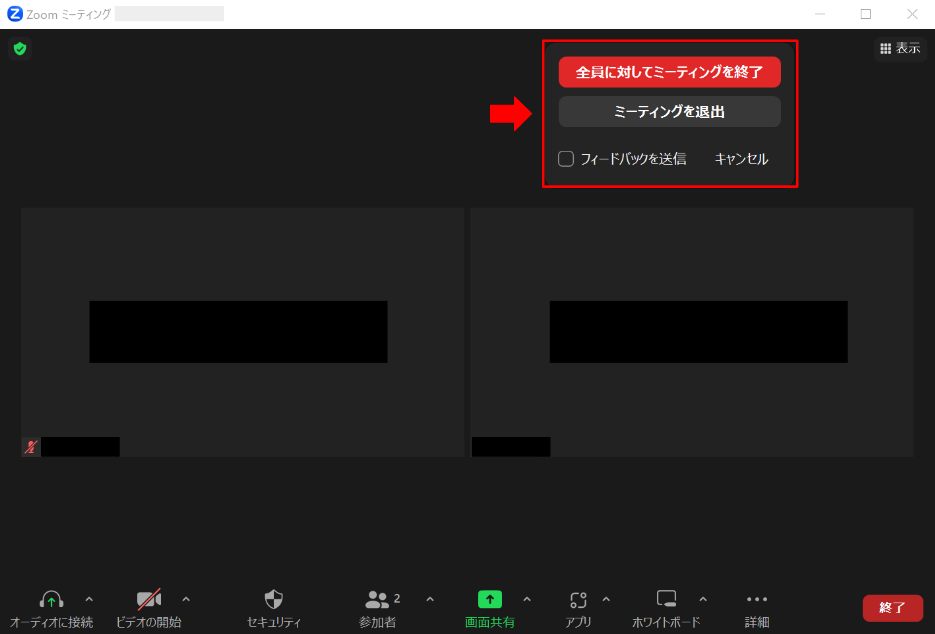Close the Zoom meeting window
The image size is (935, 634).
pyautogui.click(x=912, y=14)
